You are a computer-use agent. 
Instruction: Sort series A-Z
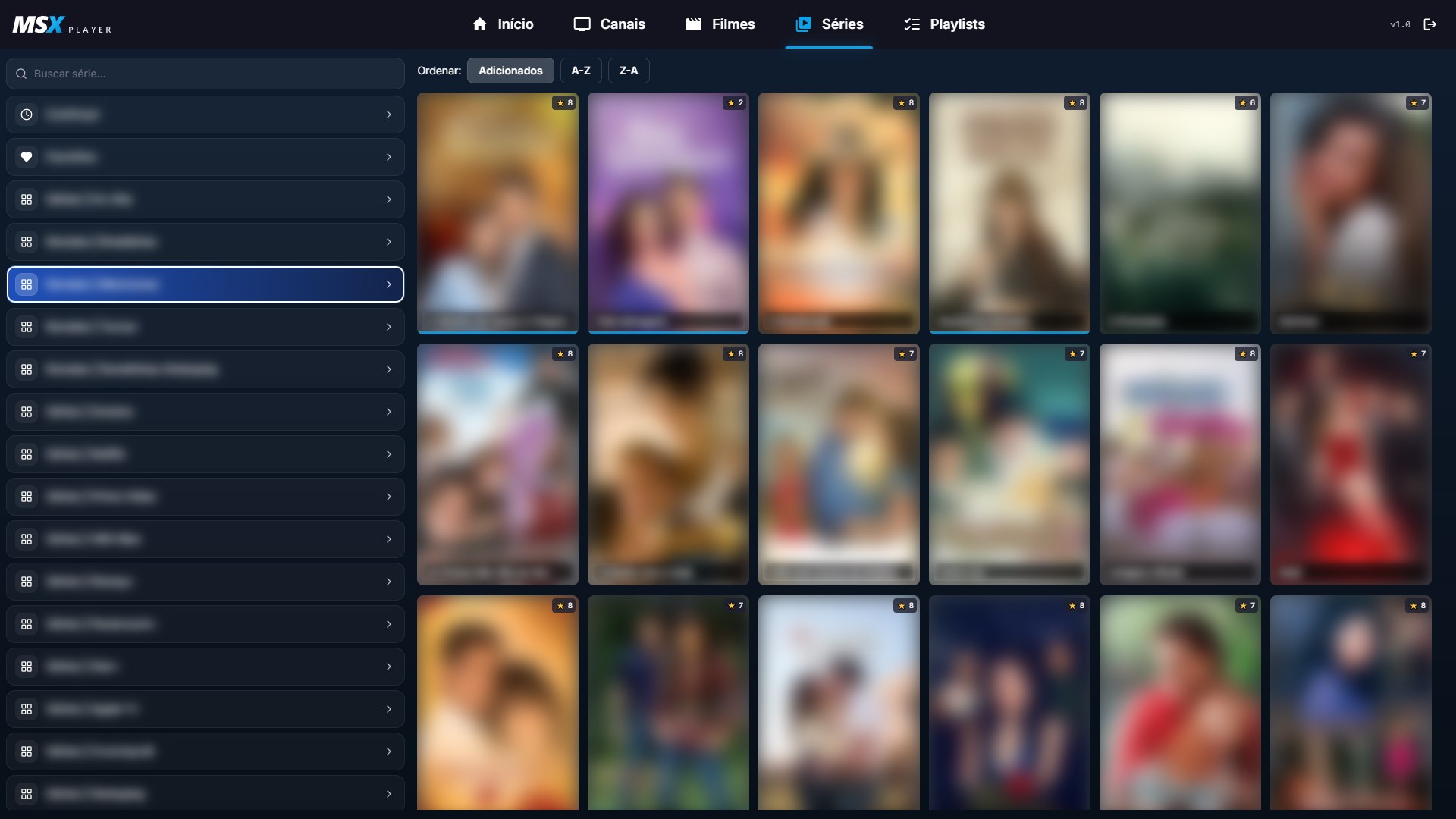pos(581,71)
